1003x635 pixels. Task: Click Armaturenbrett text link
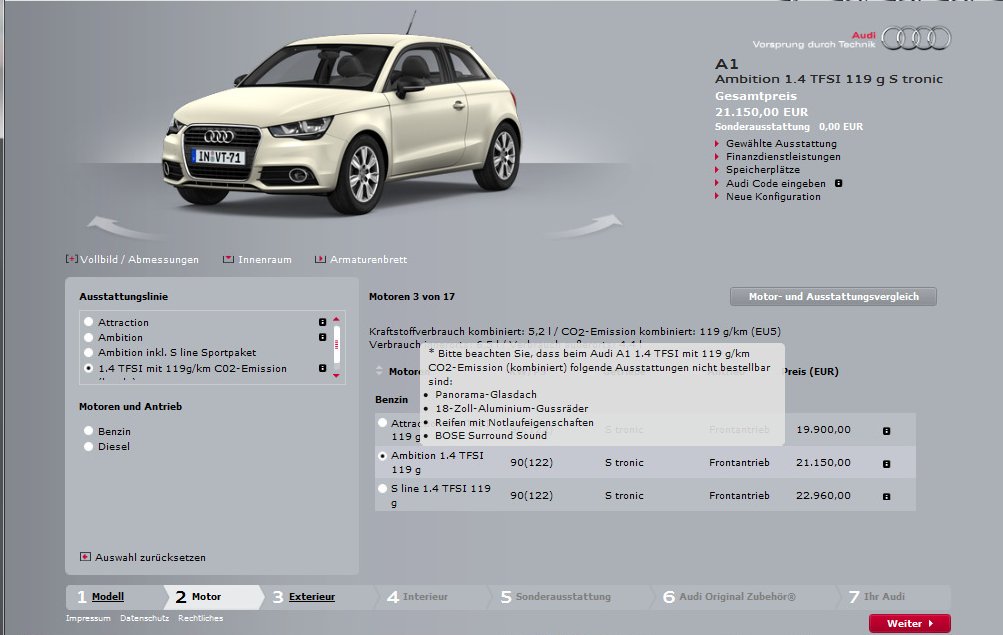pyautogui.click(x=368, y=260)
